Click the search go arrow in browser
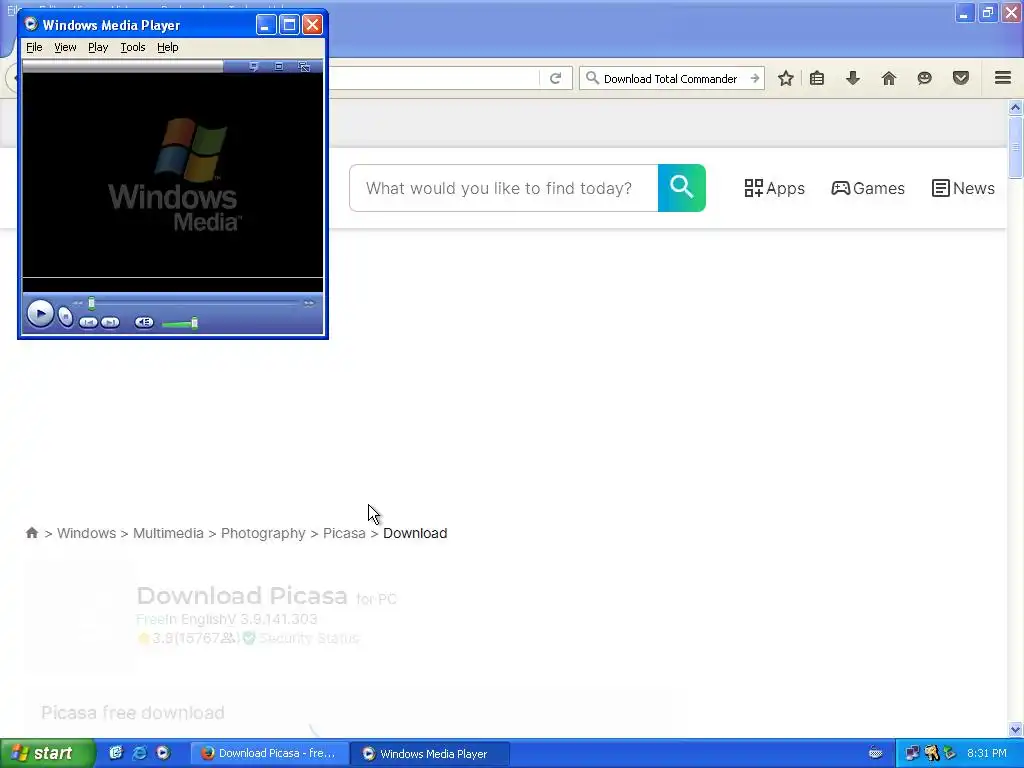 pyautogui.click(x=755, y=78)
